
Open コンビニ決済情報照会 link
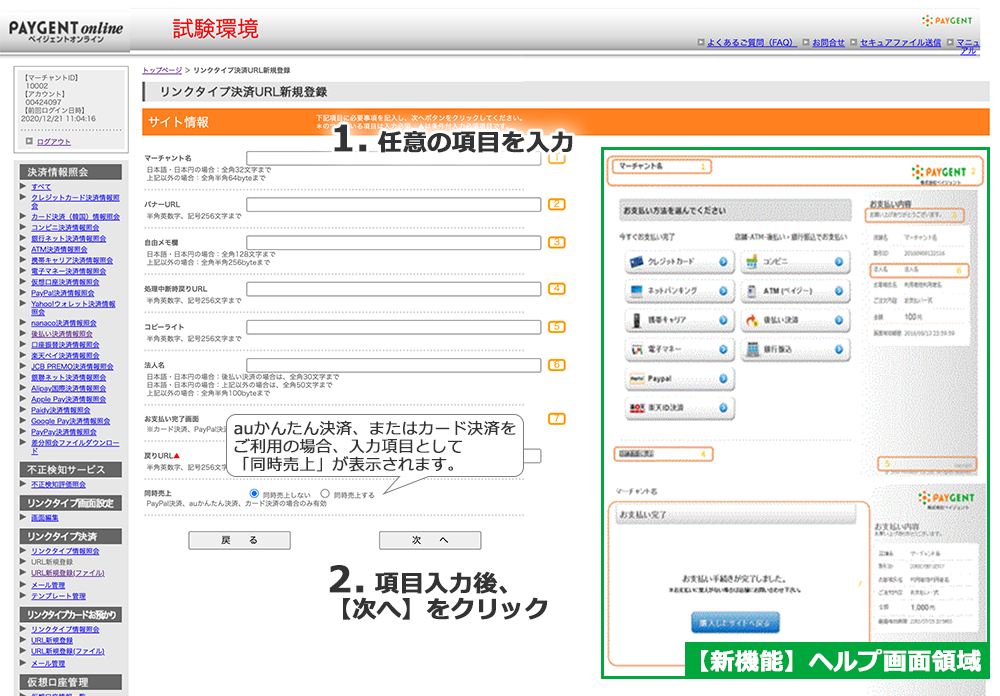65,228
